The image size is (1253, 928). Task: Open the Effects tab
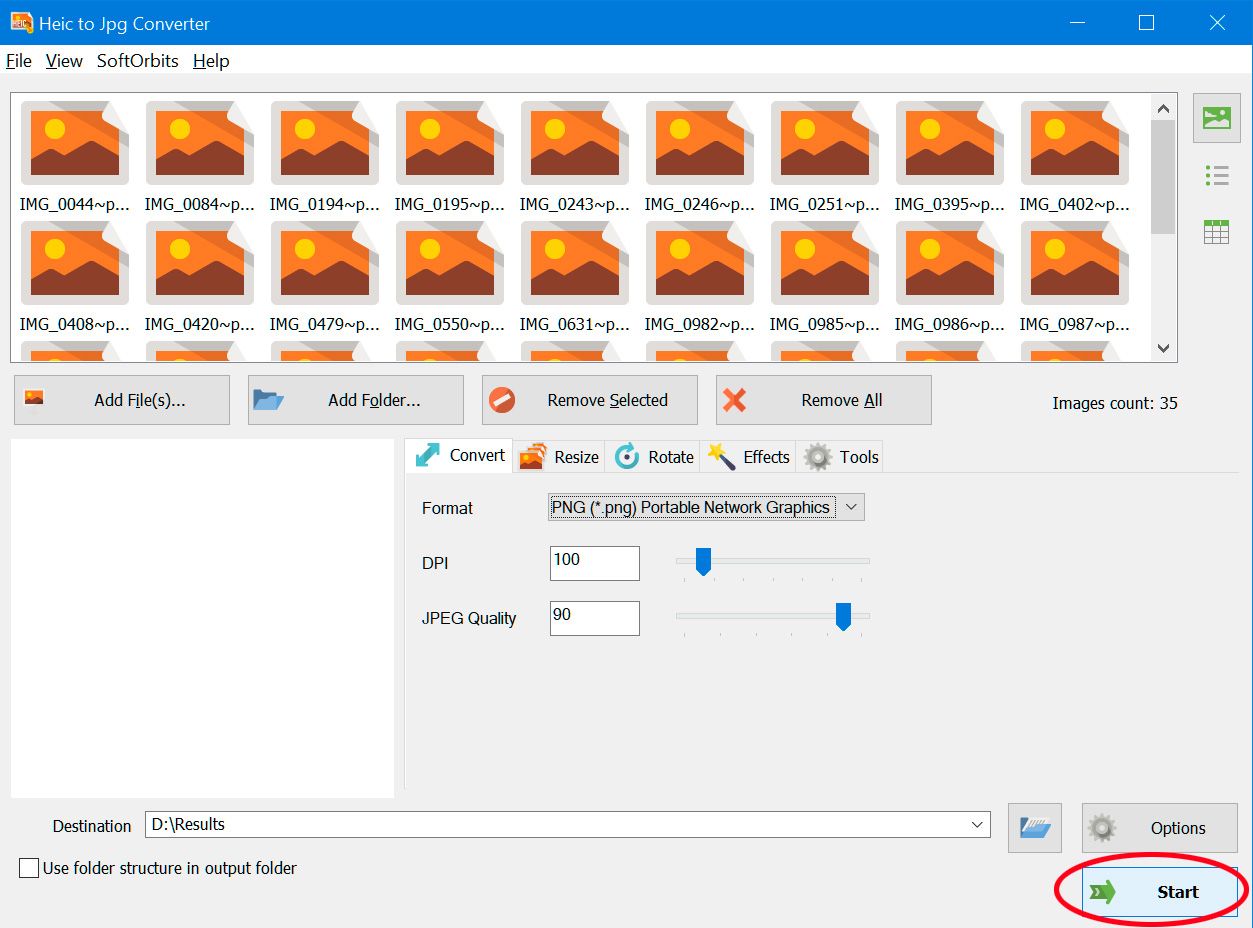[749, 457]
